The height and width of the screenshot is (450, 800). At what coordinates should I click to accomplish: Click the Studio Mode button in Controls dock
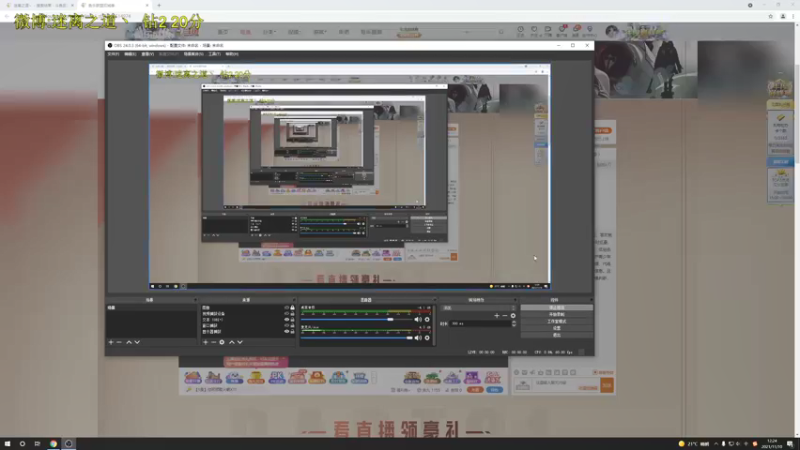click(x=557, y=321)
